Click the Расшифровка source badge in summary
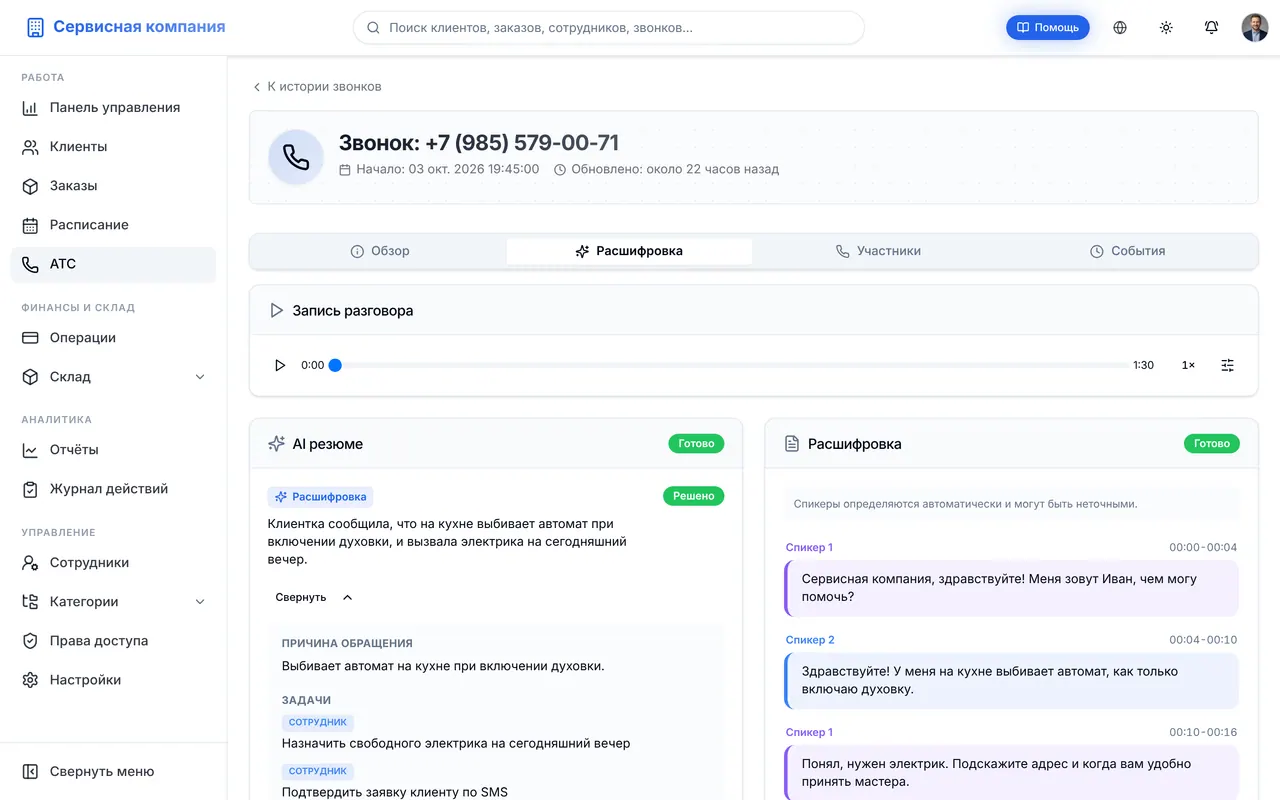This screenshot has height=800, width=1280. pyautogui.click(x=320, y=496)
